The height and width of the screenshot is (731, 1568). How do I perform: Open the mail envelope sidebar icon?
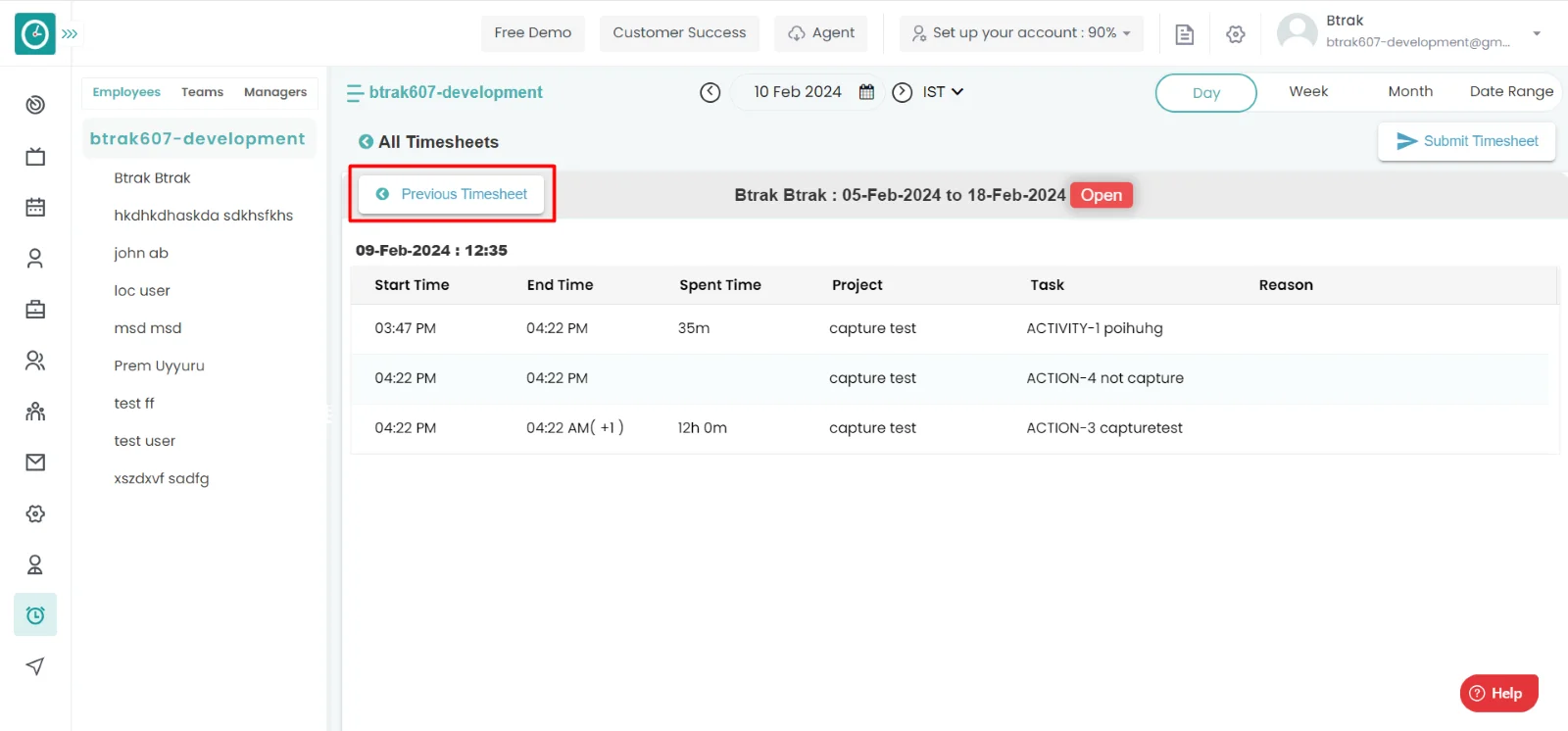[x=35, y=463]
